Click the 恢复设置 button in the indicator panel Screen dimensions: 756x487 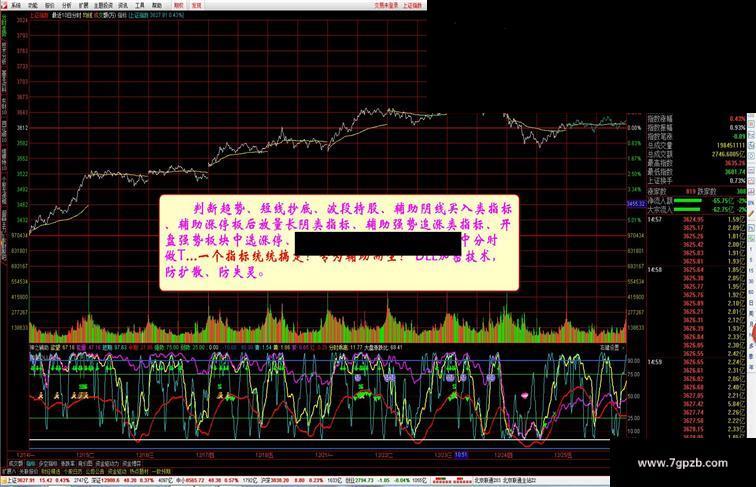coord(609,347)
